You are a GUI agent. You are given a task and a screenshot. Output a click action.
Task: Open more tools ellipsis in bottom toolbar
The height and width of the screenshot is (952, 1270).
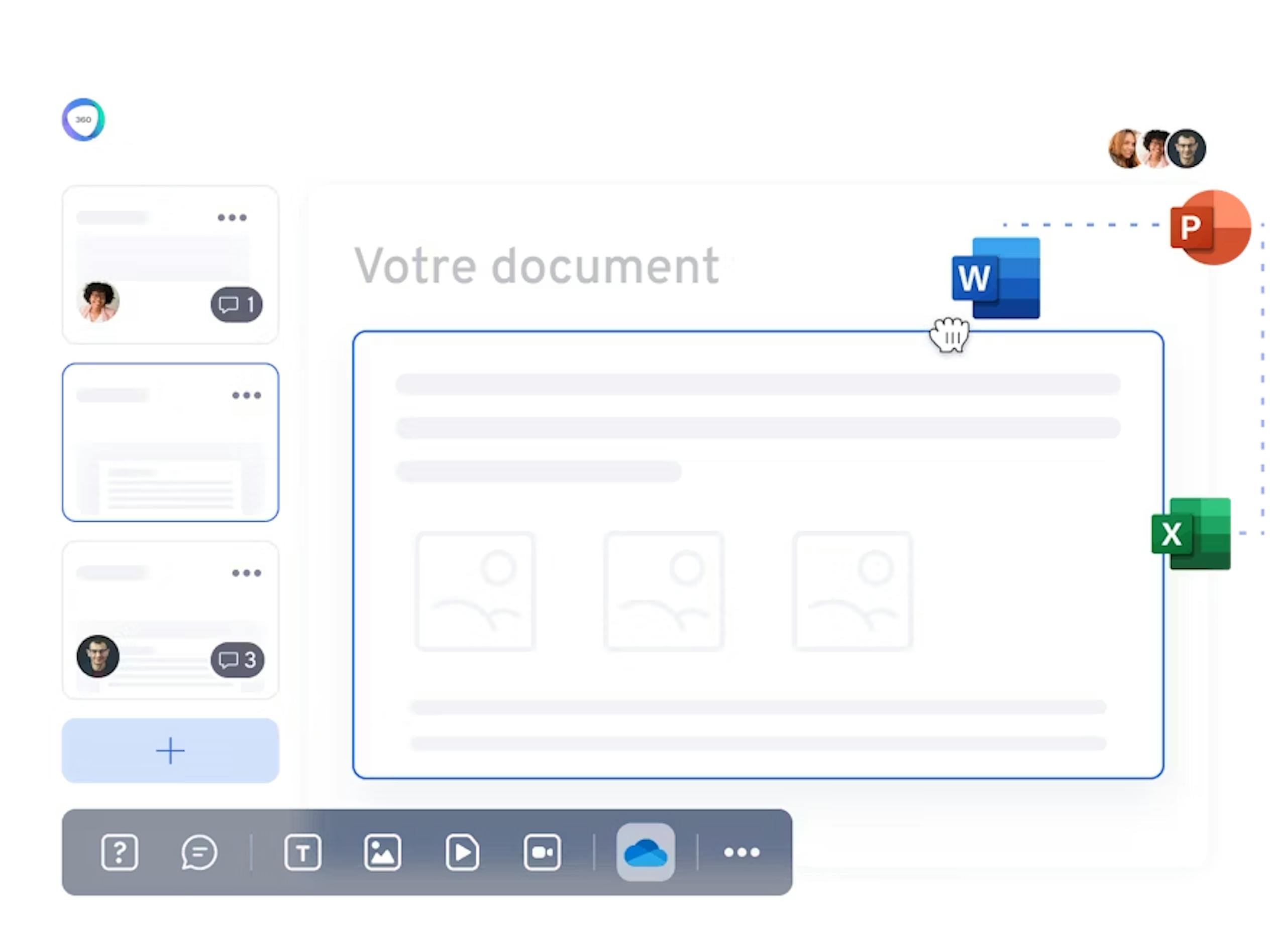coord(742,853)
